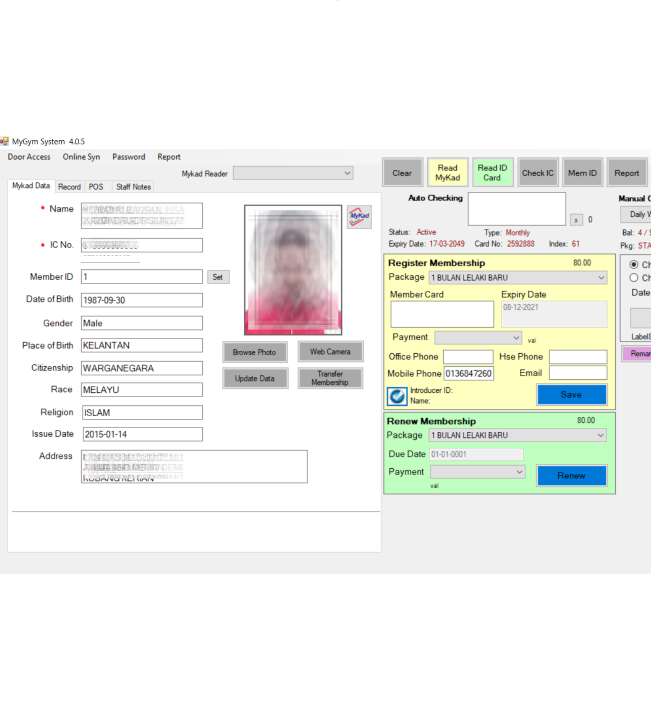
Task: Click the member photo thumbnail
Action: click(293, 270)
